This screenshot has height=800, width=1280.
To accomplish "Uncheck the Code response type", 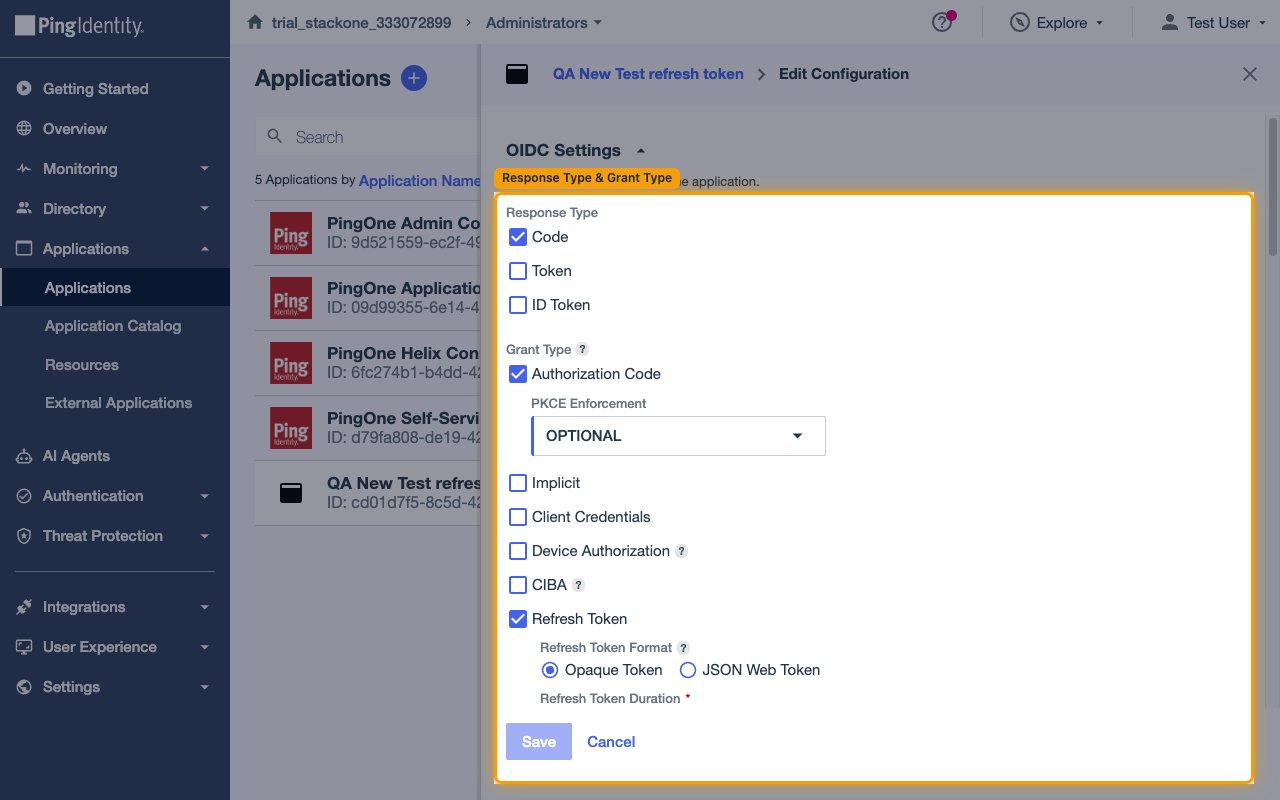I will [518, 237].
